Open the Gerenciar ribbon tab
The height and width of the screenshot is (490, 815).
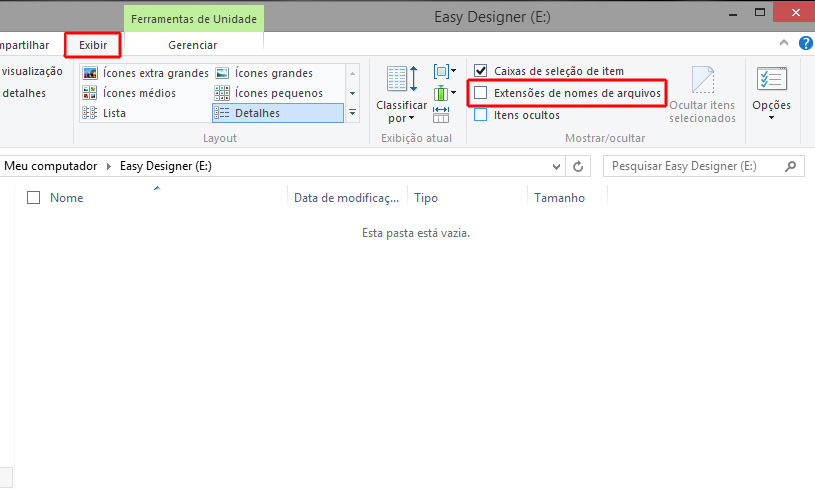(x=192, y=45)
